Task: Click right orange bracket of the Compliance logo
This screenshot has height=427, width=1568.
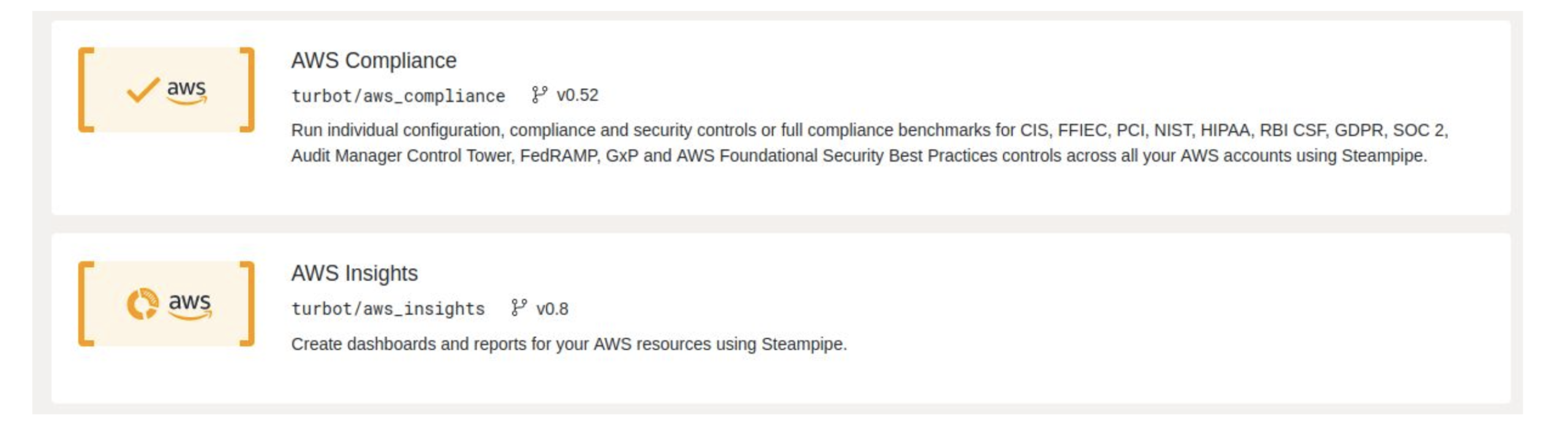Action: [x=247, y=89]
